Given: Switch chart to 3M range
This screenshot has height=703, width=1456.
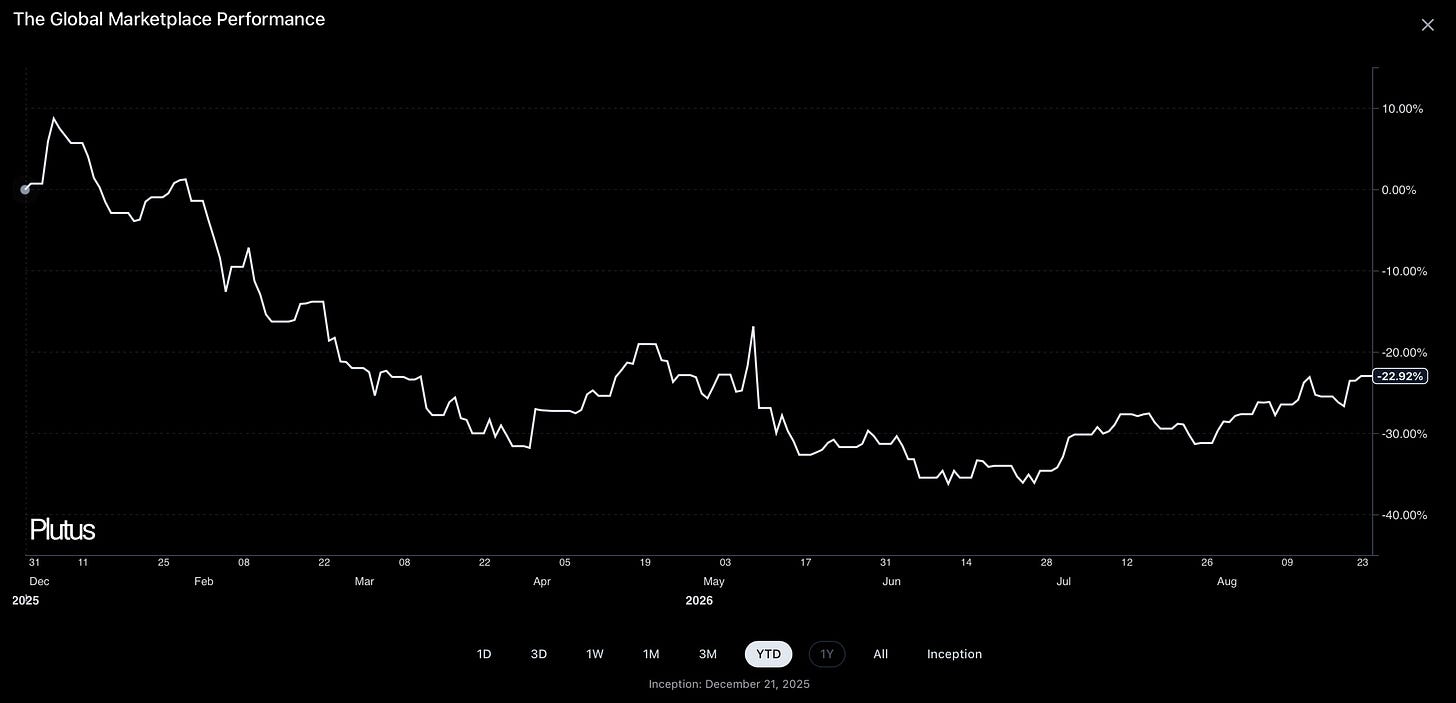Looking at the screenshot, I should click(708, 654).
